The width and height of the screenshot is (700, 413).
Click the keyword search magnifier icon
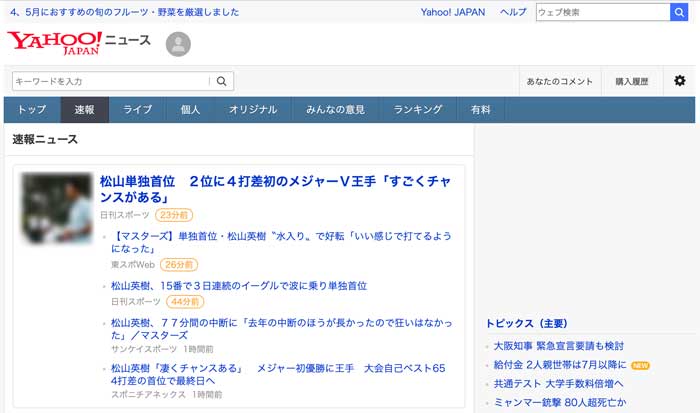point(221,81)
